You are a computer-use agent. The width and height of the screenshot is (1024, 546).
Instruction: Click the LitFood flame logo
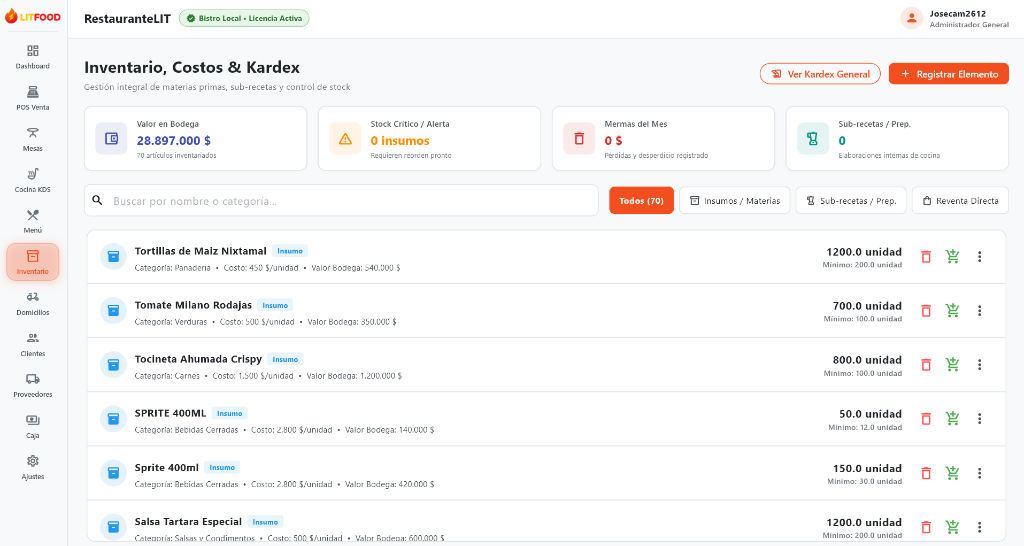[11, 16]
